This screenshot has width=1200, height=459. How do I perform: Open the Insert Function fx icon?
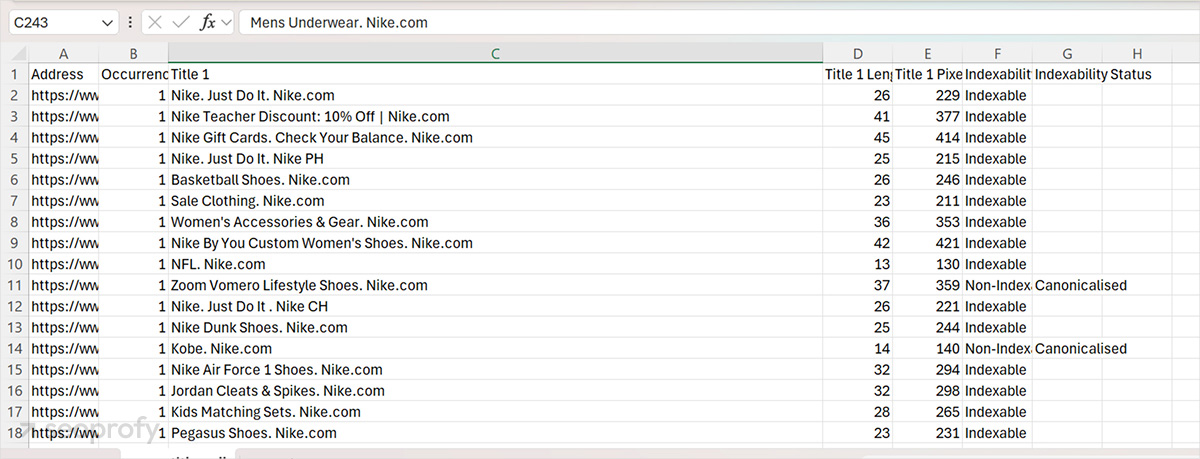point(208,22)
